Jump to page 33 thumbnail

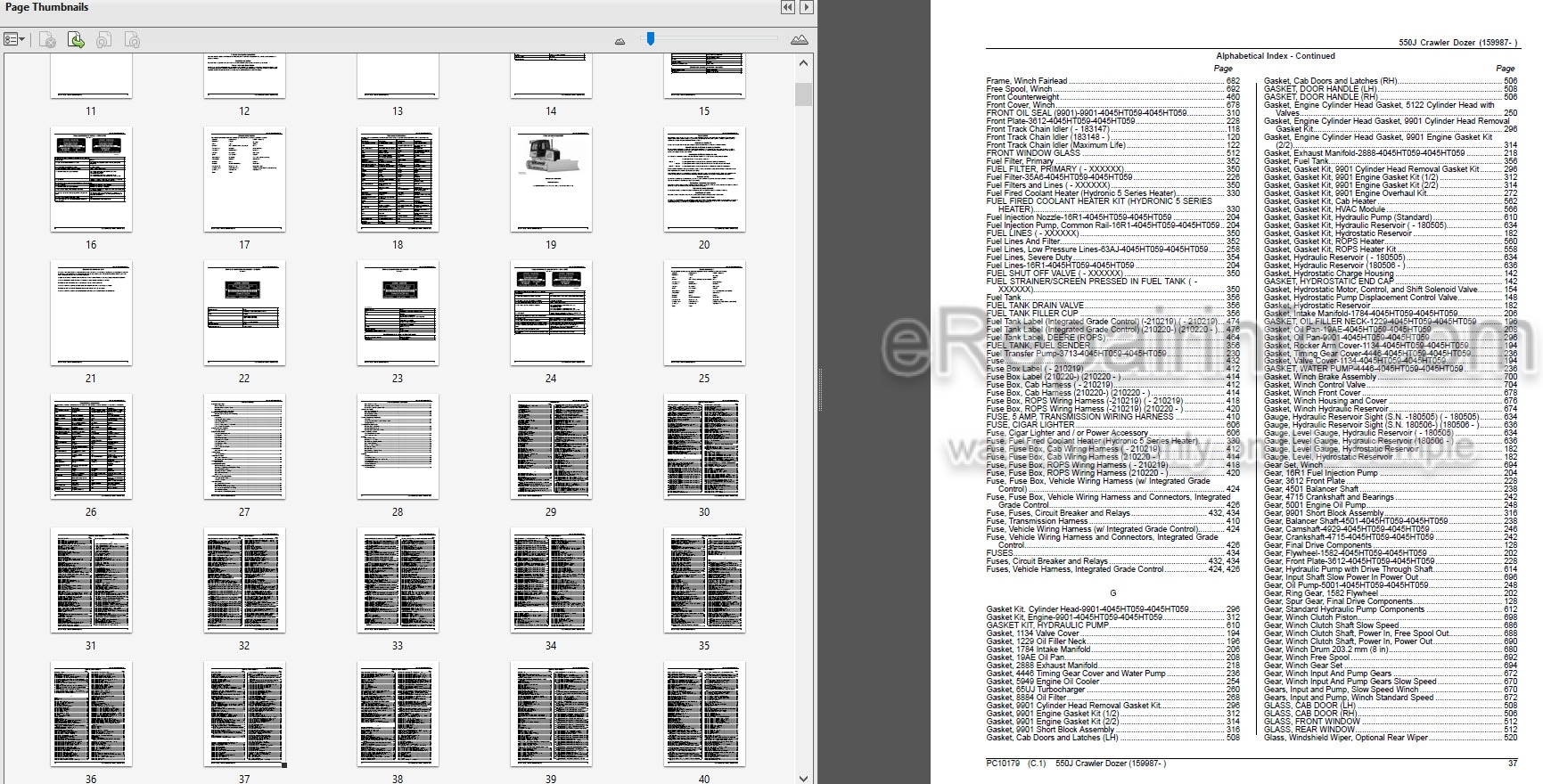(398, 580)
